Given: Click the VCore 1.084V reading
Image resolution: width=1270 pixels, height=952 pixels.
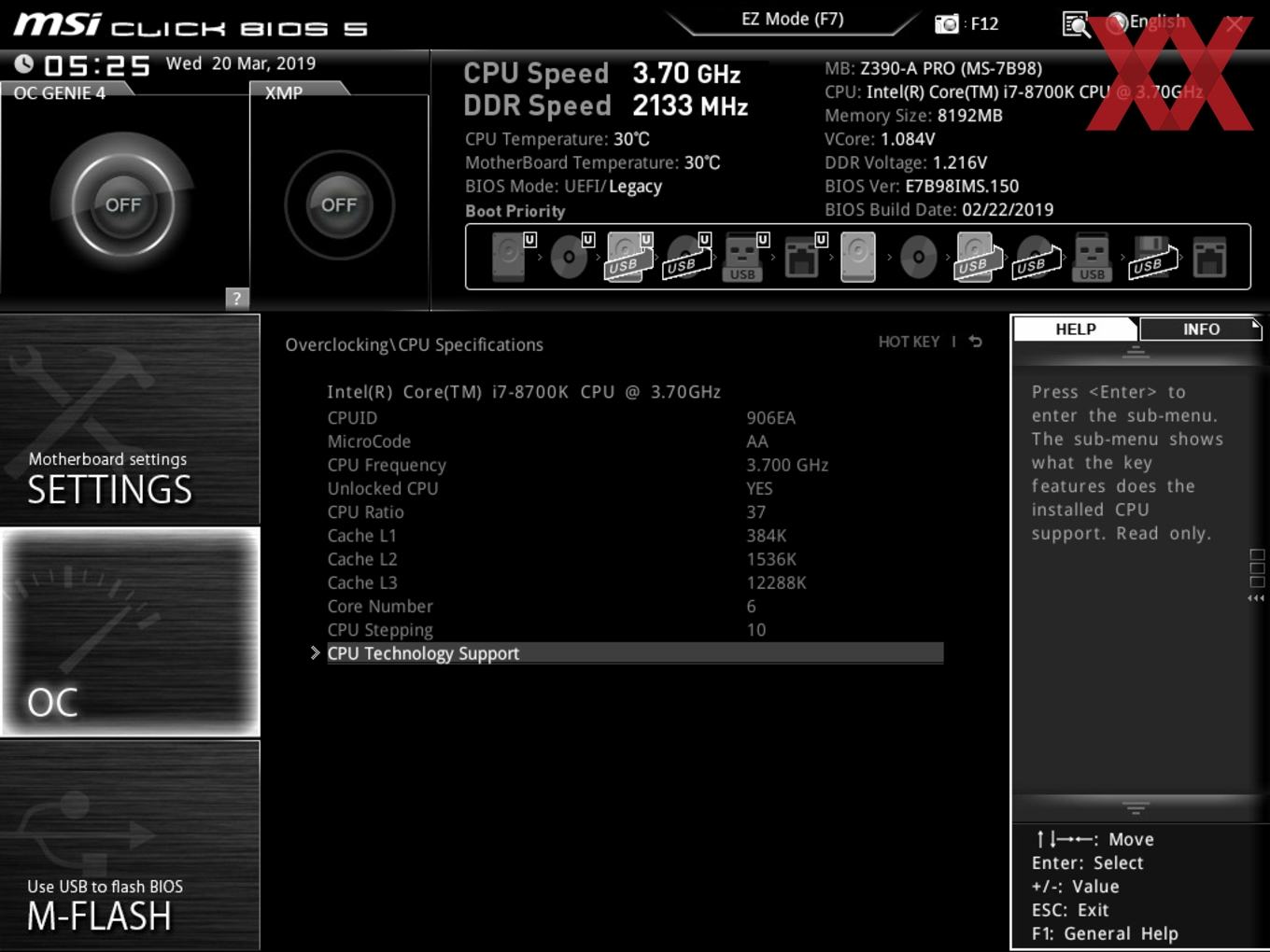Looking at the screenshot, I should tap(880, 139).
